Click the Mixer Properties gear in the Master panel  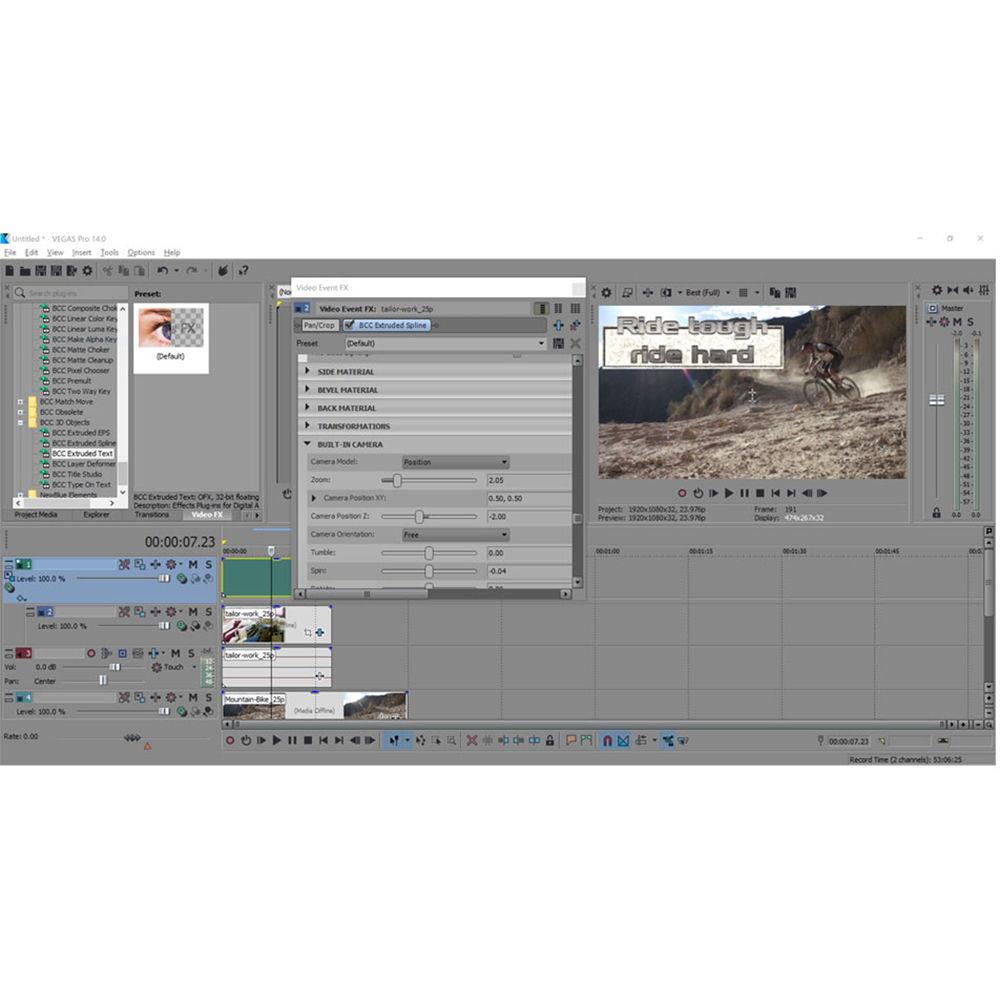click(x=937, y=290)
